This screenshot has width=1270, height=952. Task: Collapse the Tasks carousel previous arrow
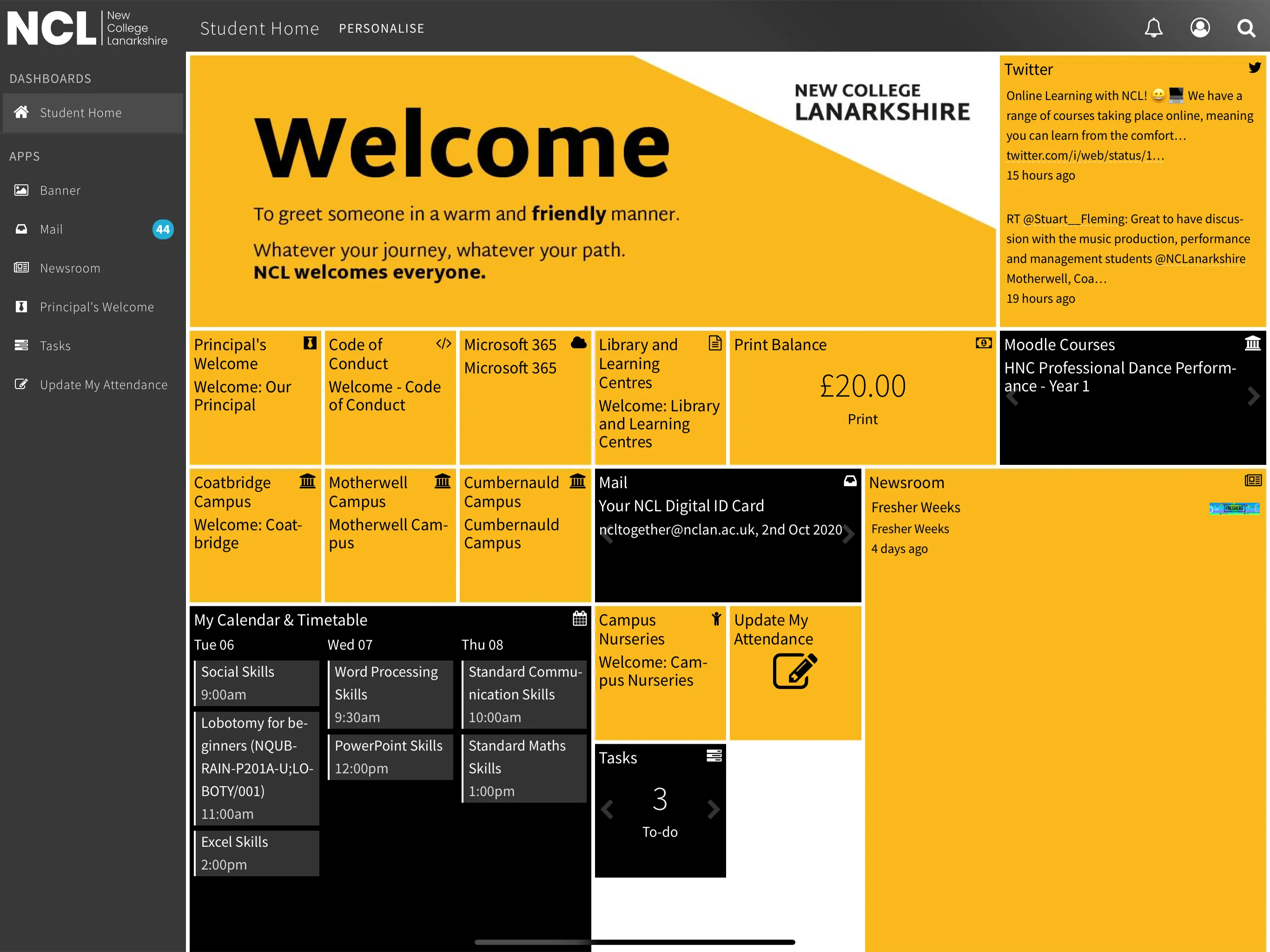(x=607, y=808)
